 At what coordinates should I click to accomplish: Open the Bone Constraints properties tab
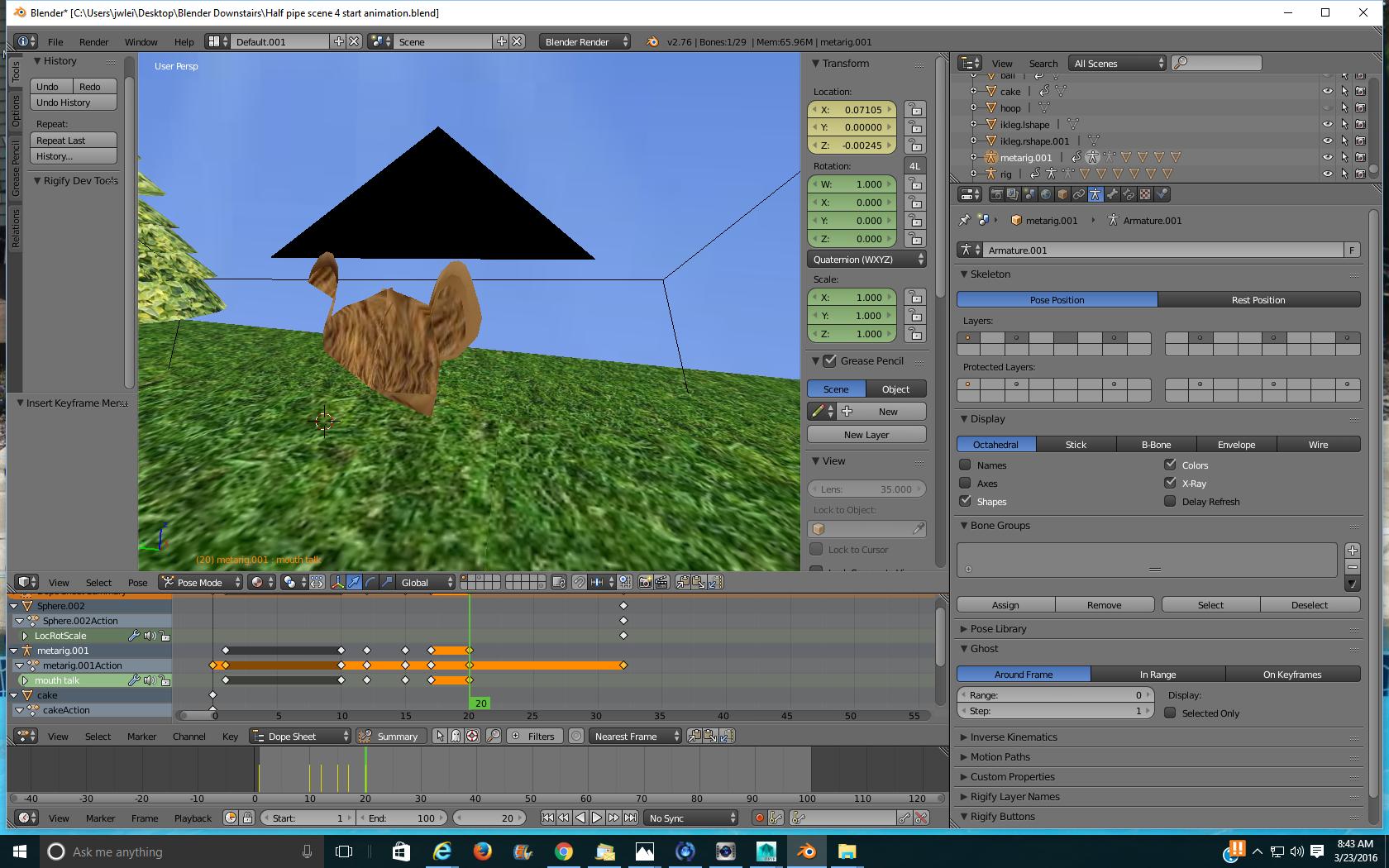1129,194
